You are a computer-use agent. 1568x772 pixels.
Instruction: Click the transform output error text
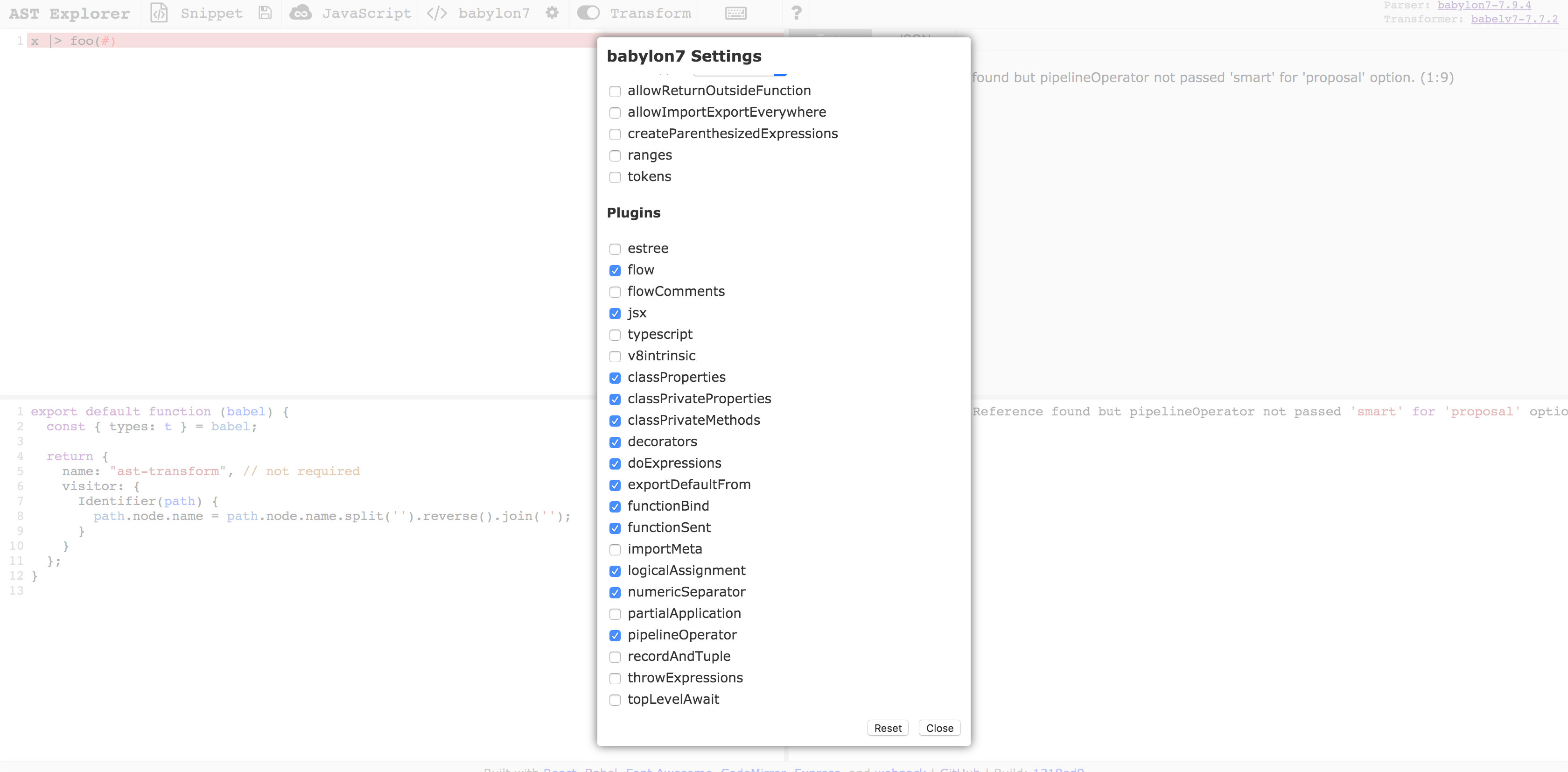click(x=1270, y=412)
